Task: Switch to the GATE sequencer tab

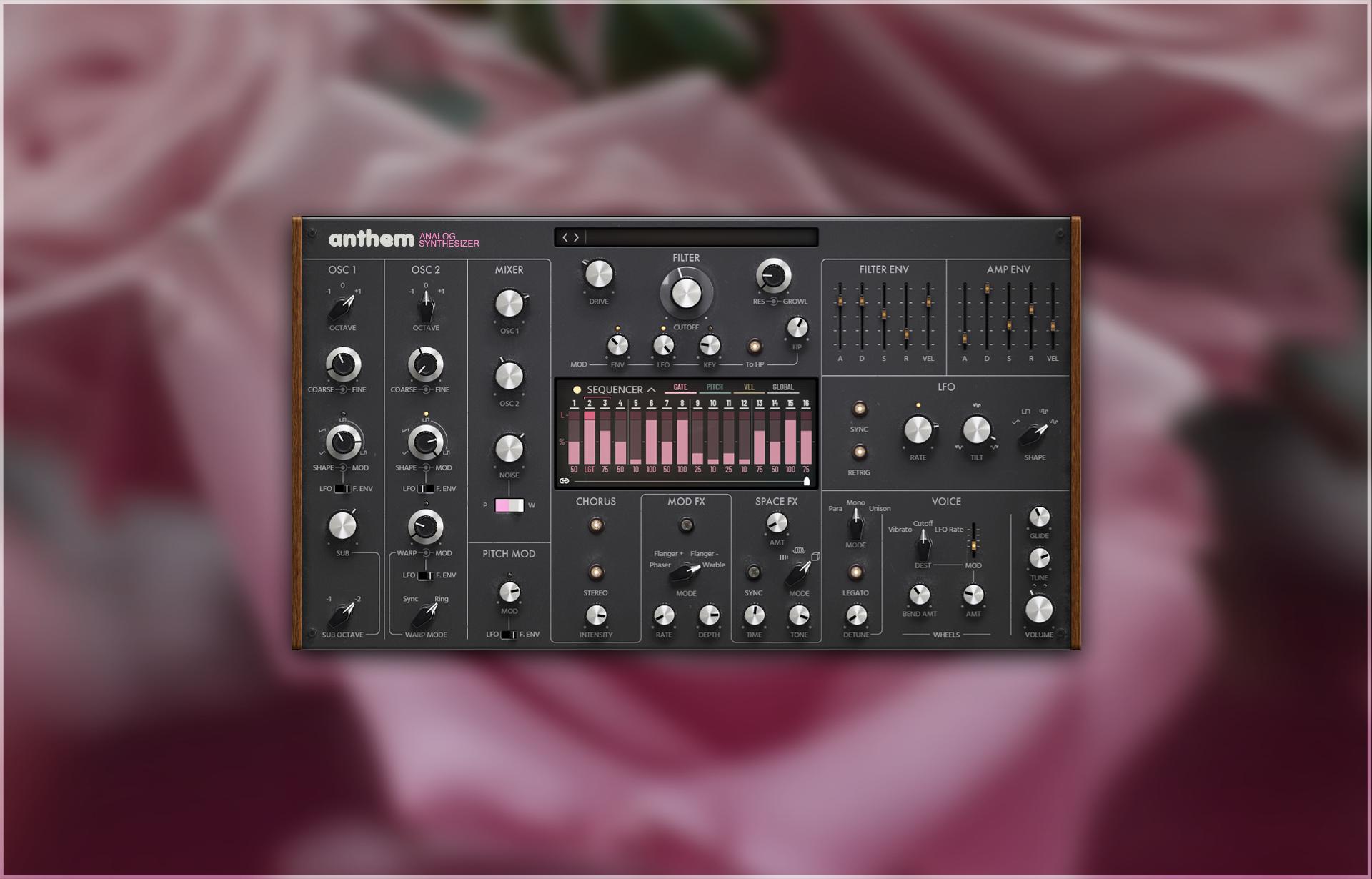Action: (x=680, y=387)
